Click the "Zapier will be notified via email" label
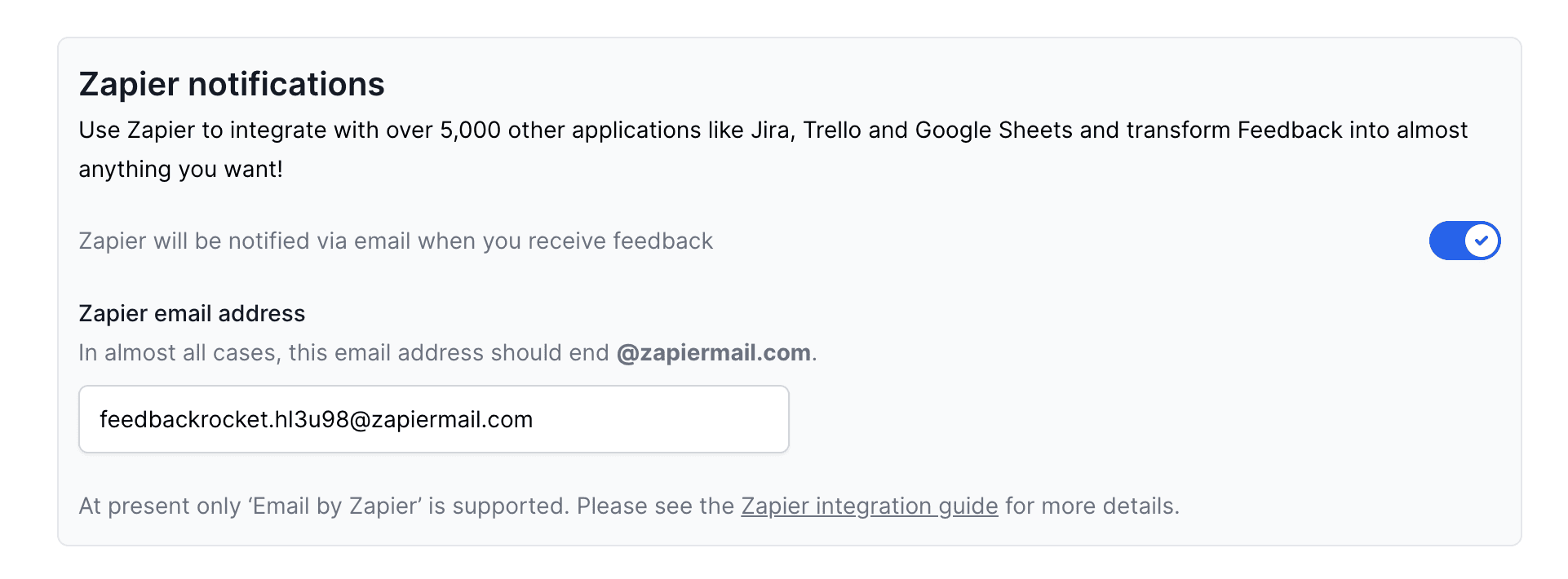1568x579 pixels. click(396, 241)
